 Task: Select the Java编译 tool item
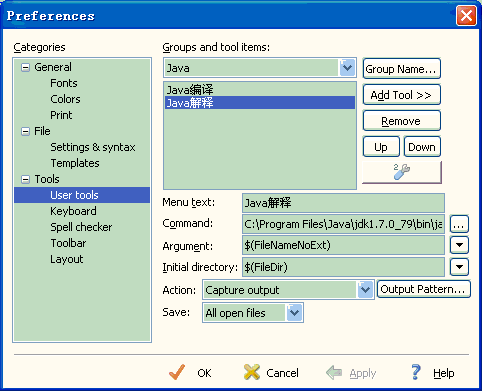260,89
